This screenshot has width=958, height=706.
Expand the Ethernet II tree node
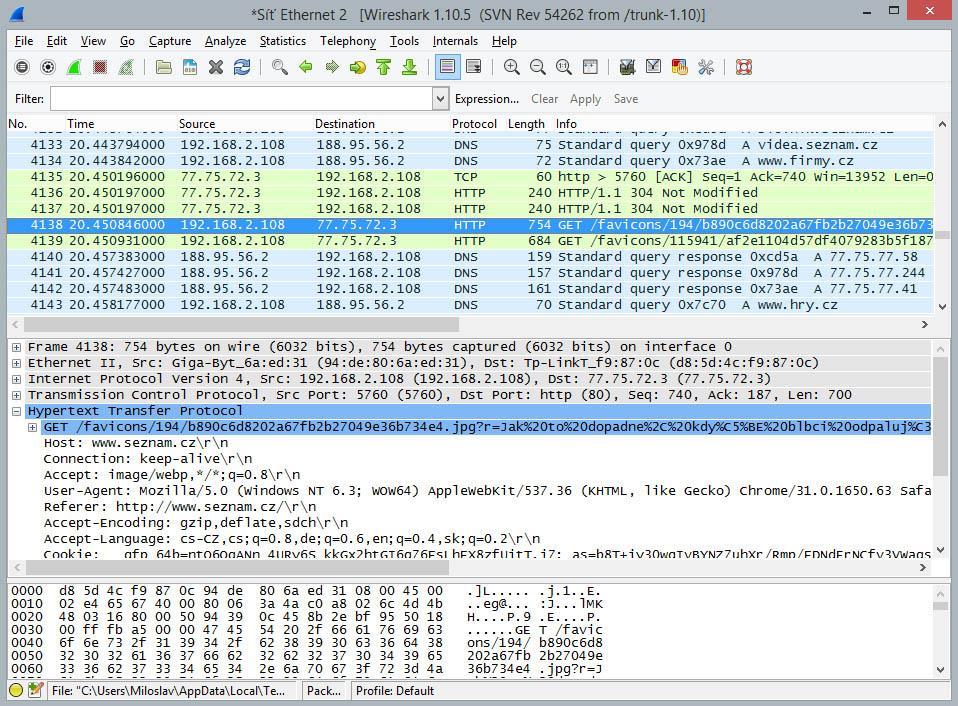point(16,363)
